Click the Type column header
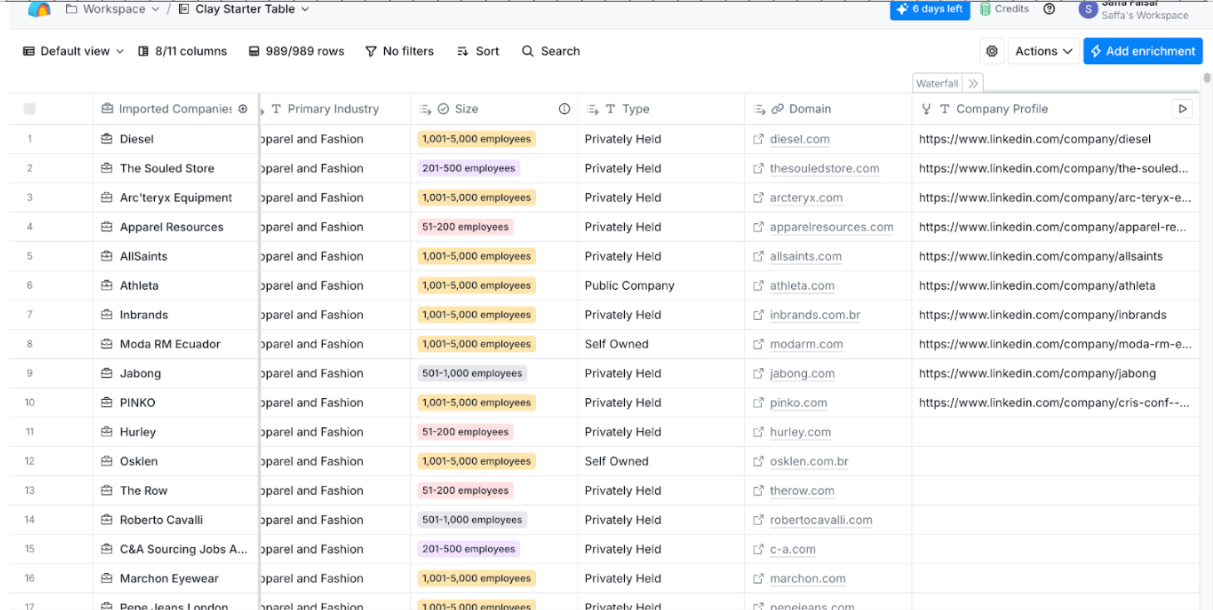Screen dimensions: 1213x610 661,109
